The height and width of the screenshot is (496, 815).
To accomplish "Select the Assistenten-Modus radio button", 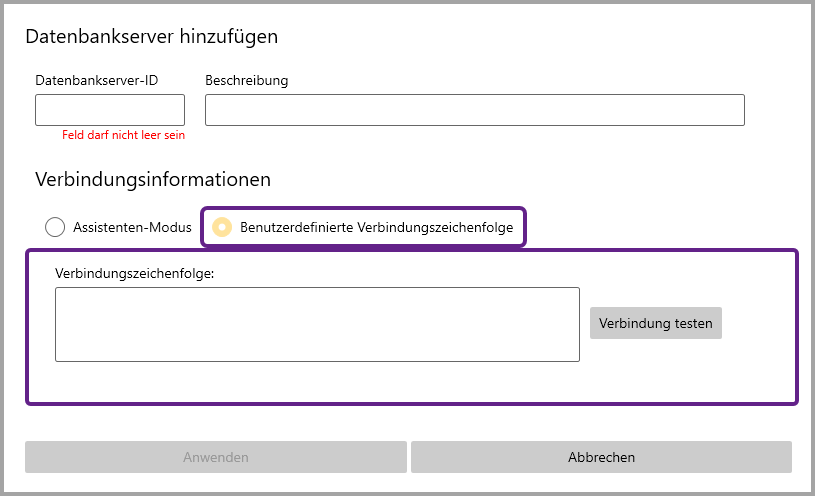I will pyautogui.click(x=55, y=227).
